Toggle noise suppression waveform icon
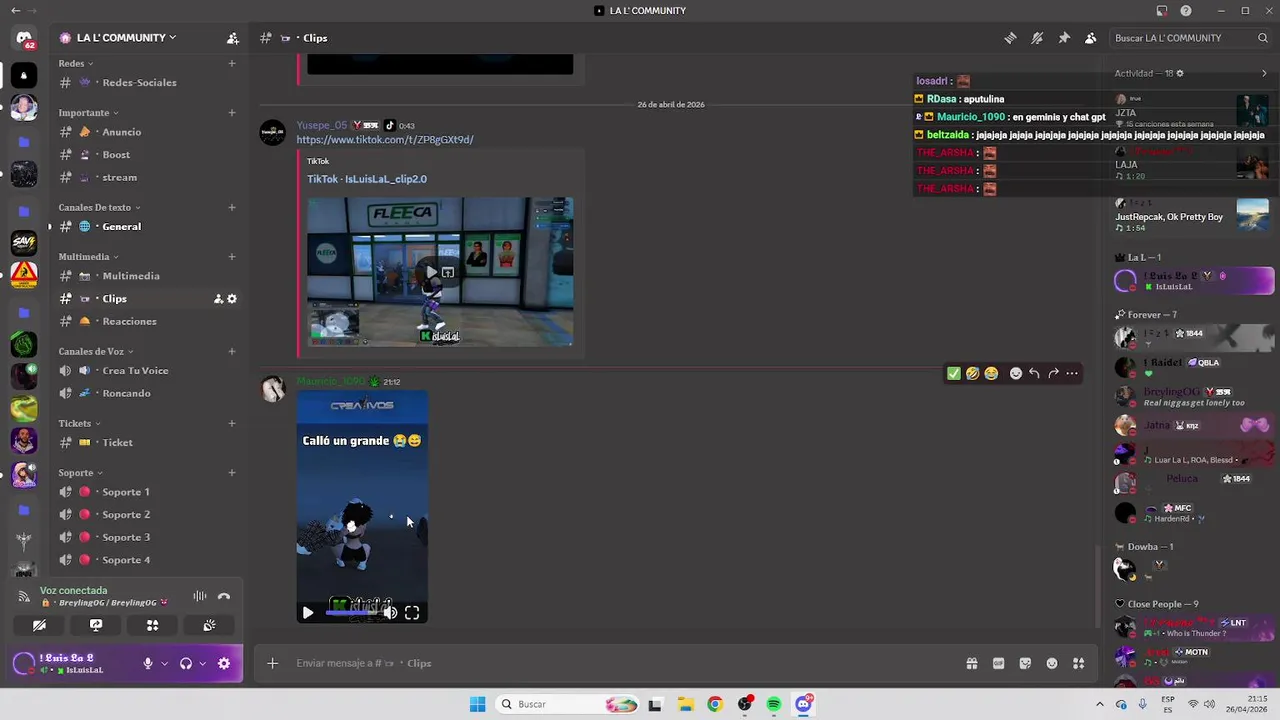The image size is (1280, 720). point(200,596)
